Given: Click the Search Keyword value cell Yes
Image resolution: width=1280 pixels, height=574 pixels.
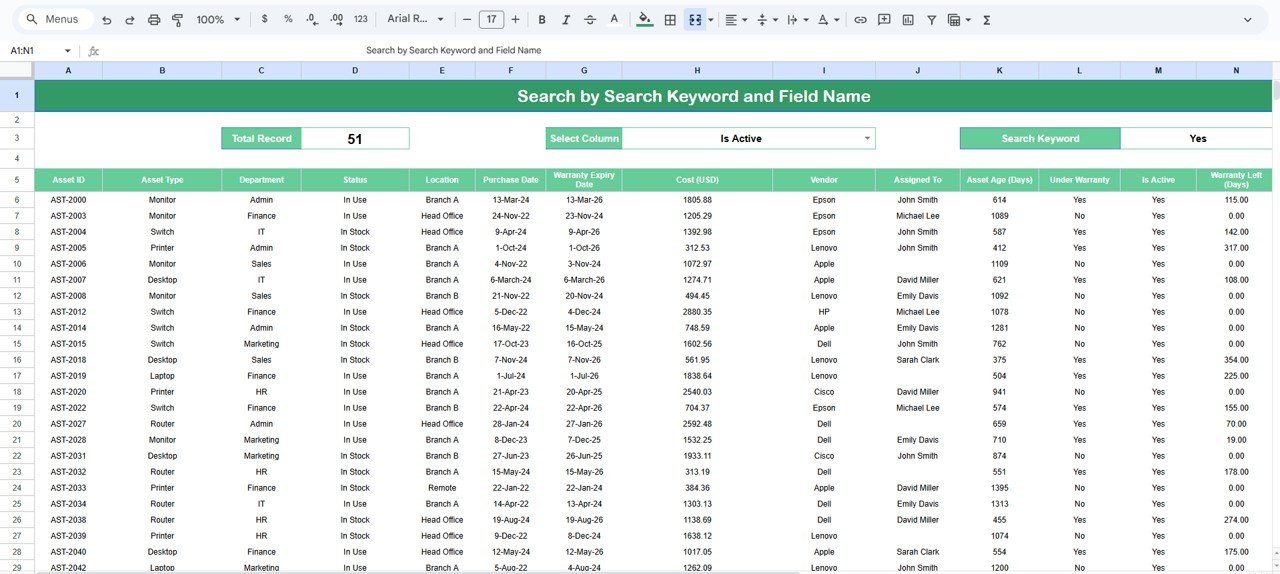Looking at the screenshot, I should (x=1198, y=139).
